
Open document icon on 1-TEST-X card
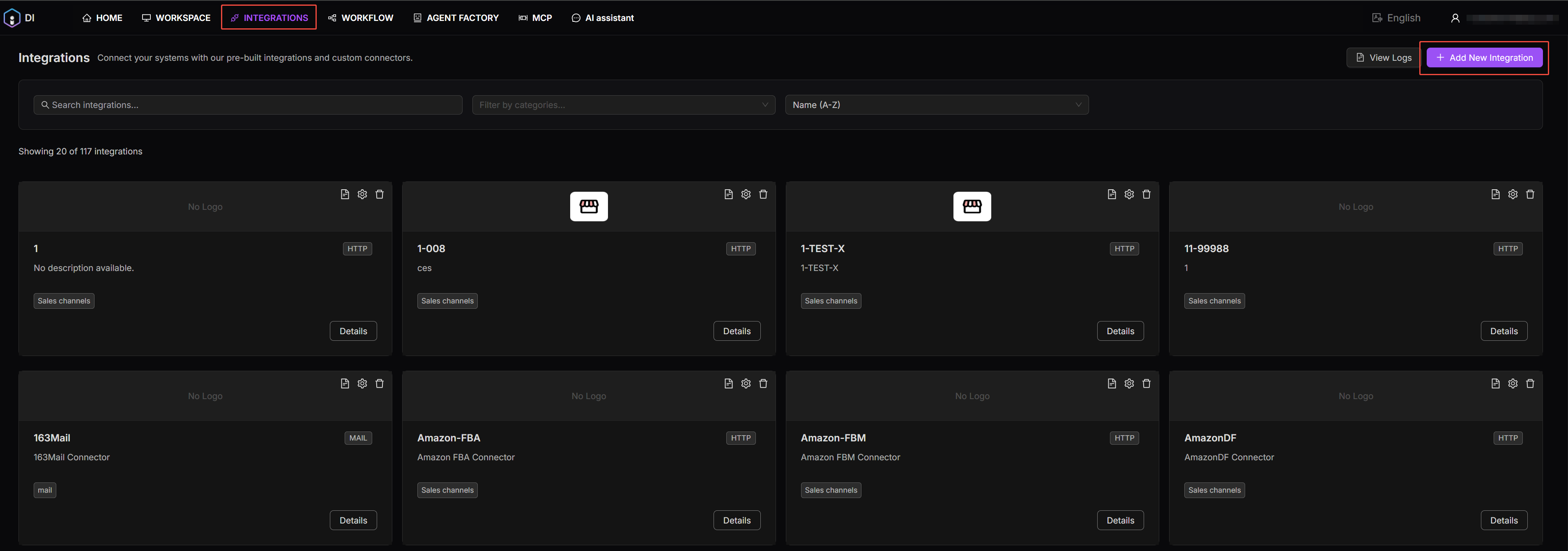click(x=1112, y=194)
